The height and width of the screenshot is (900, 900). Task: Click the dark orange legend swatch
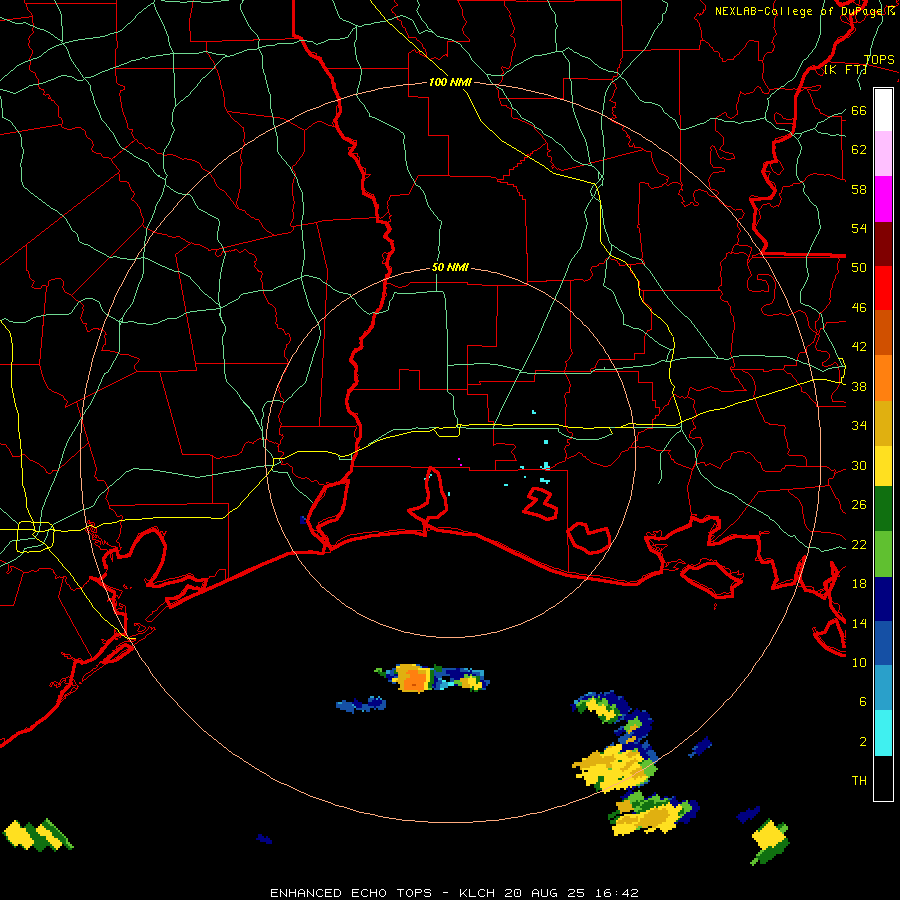click(x=883, y=332)
